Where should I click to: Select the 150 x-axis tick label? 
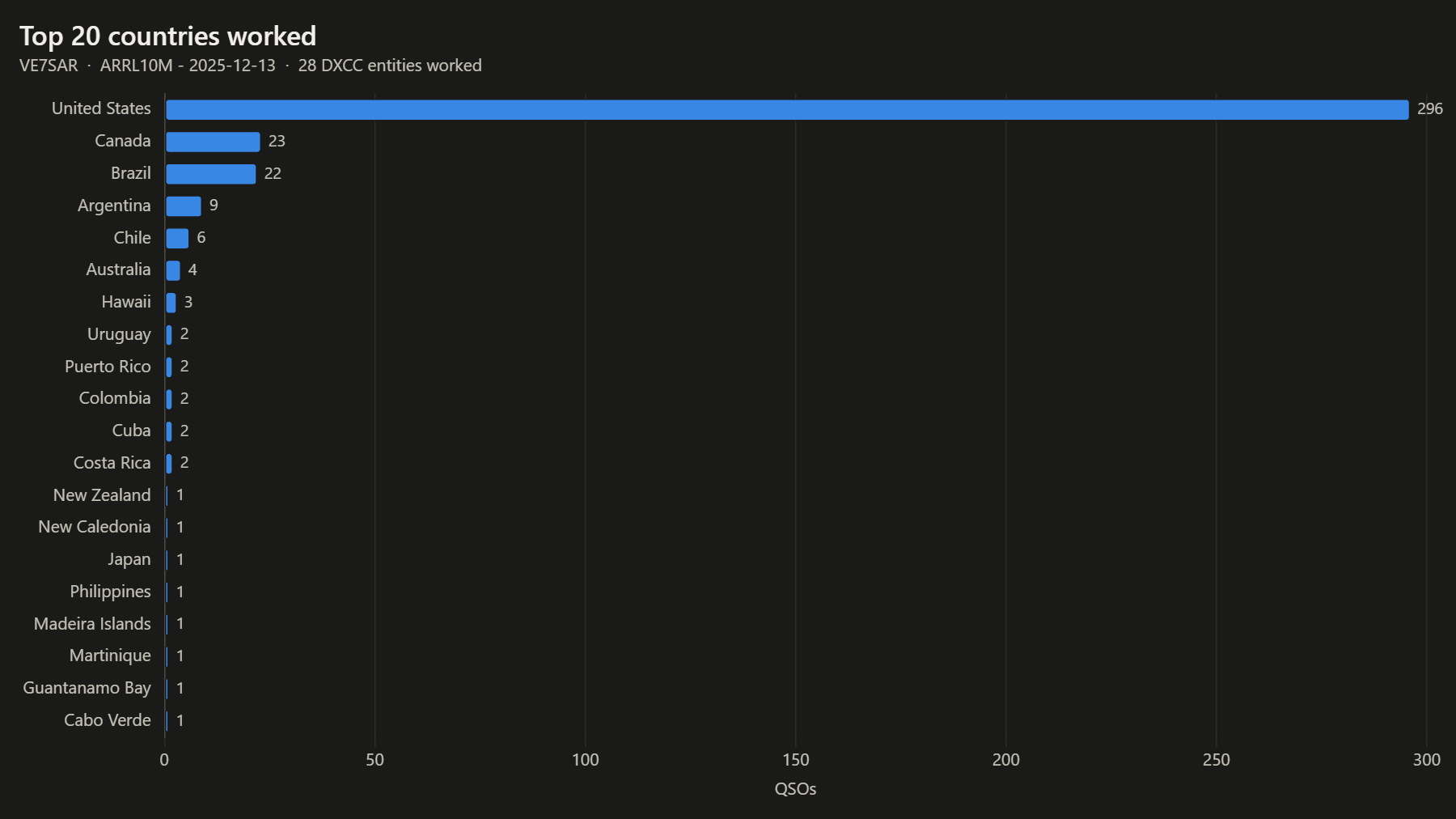[x=796, y=760]
